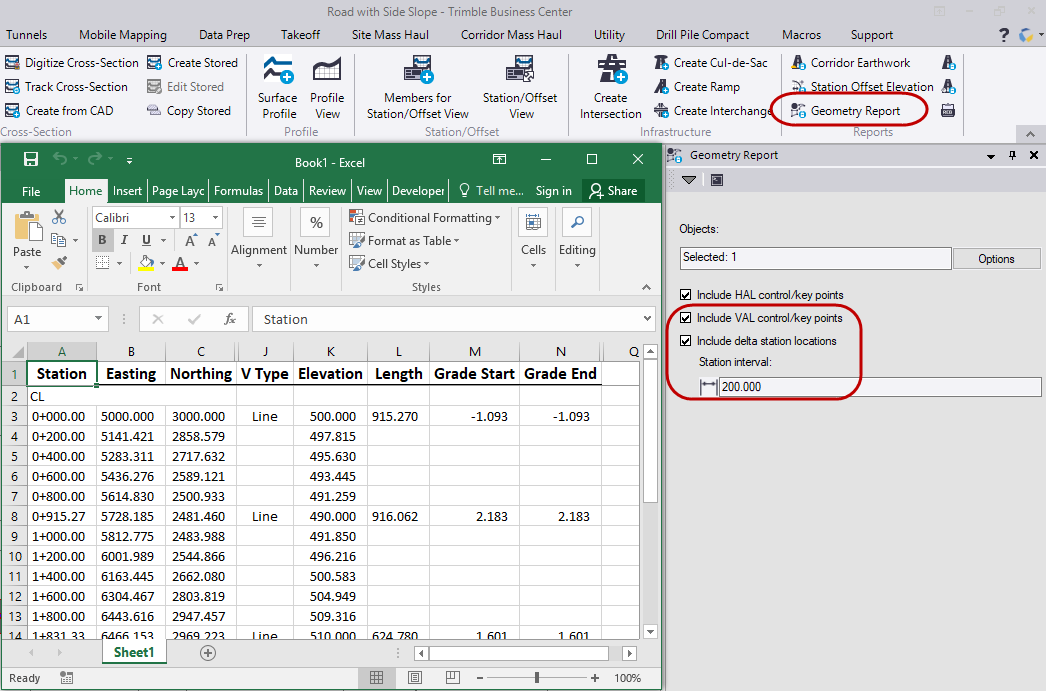Click the Create Intersection icon

pos(610,72)
